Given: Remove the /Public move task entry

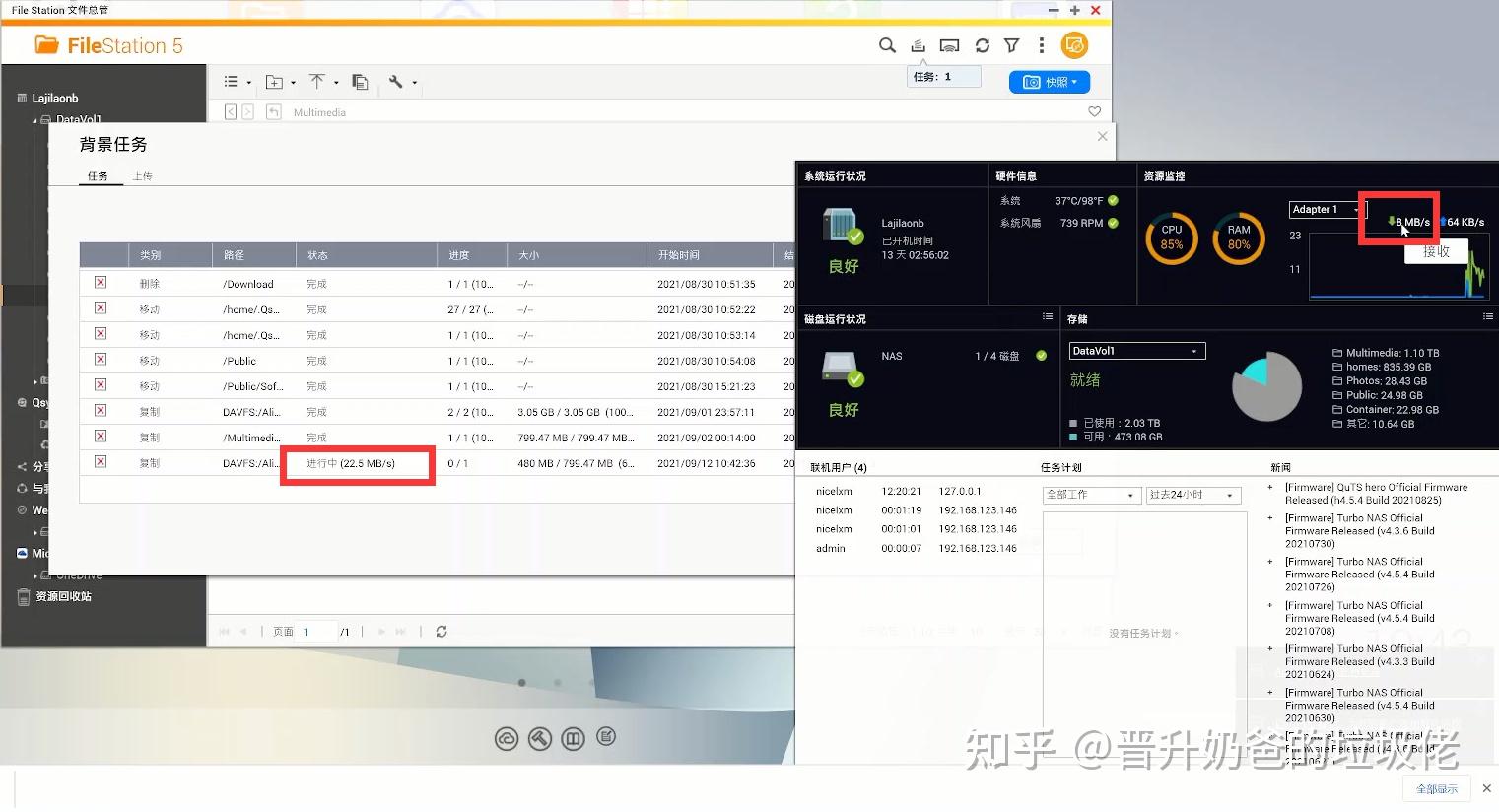Looking at the screenshot, I should tap(101, 360).
